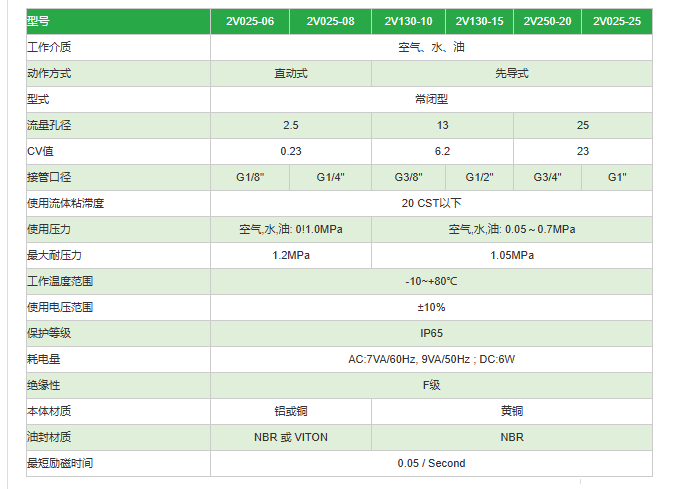Select the G1" port size cell
The width and height of the screenshot is (688, 489).
[x=617, y=177]
